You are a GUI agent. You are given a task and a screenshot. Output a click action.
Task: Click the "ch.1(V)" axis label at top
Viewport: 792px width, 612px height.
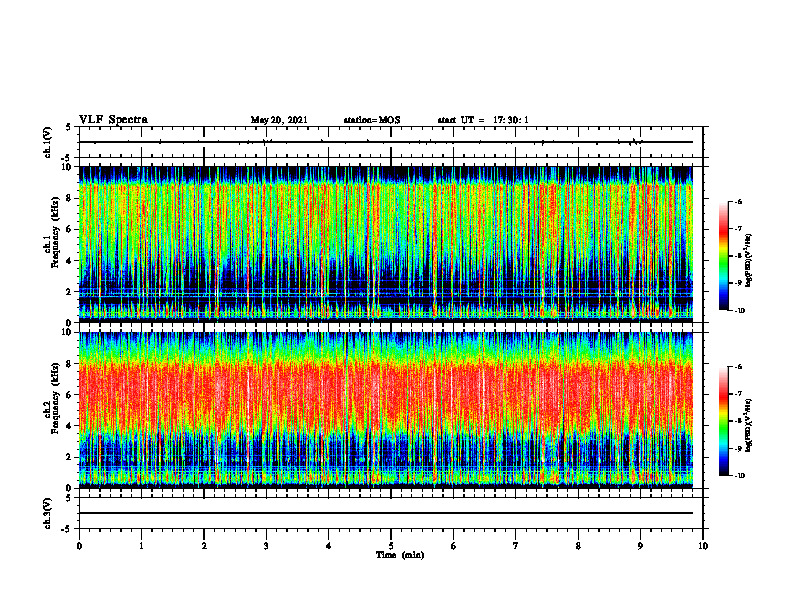(x=48, y=142)
